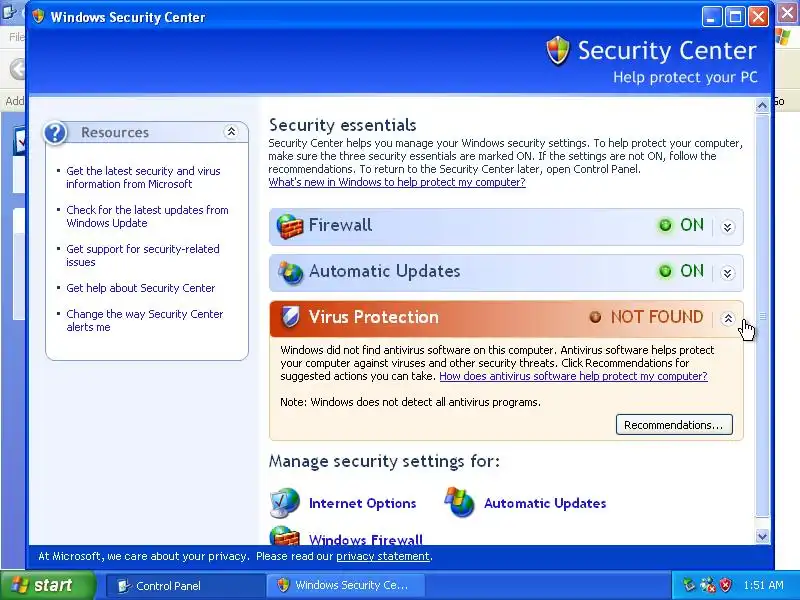The width and height of the screenshot is (800, 600).
Task: Click the Firewall section title text
Action: click(340, 225)
